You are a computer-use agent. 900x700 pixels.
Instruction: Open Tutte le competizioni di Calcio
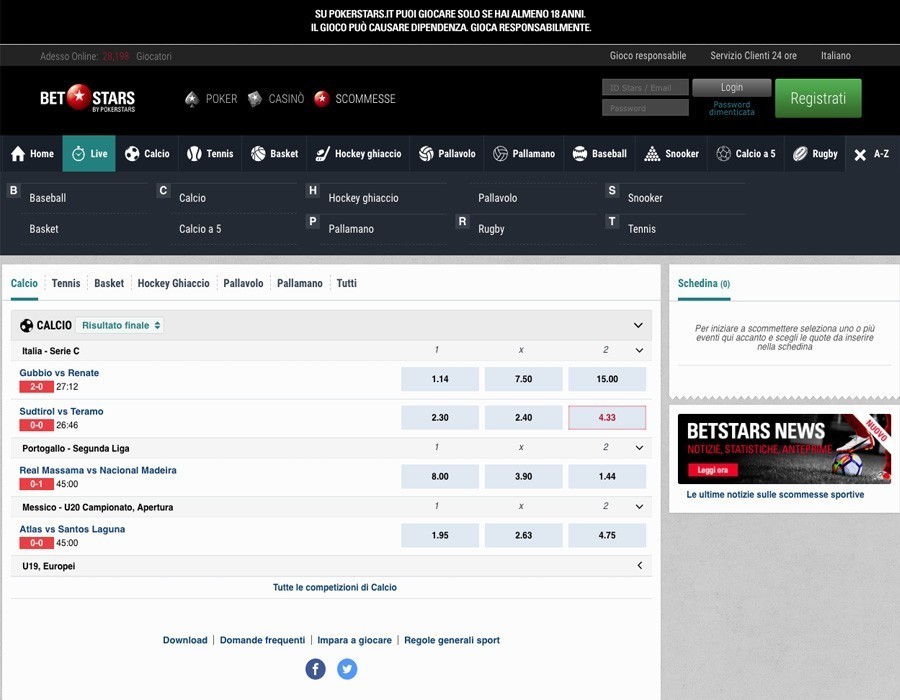click(335, 588)
